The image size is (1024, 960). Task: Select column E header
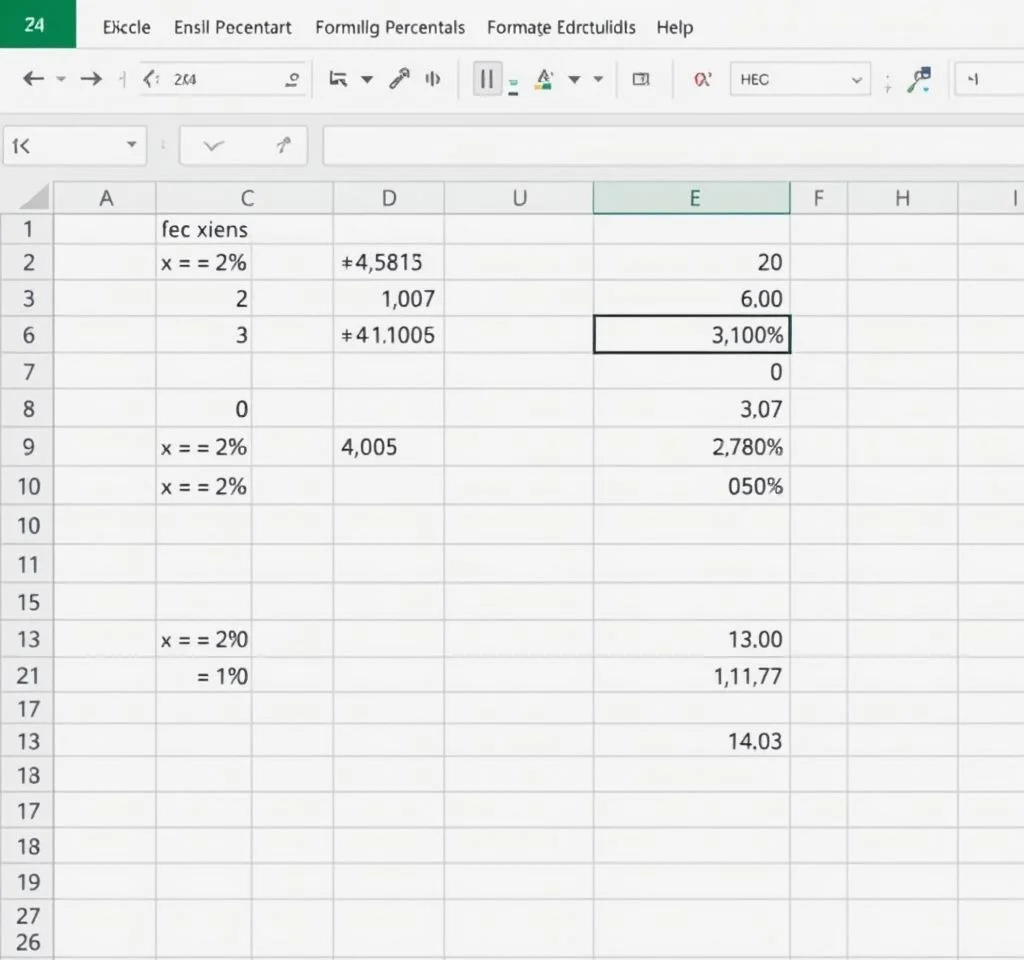click(692, 198)
